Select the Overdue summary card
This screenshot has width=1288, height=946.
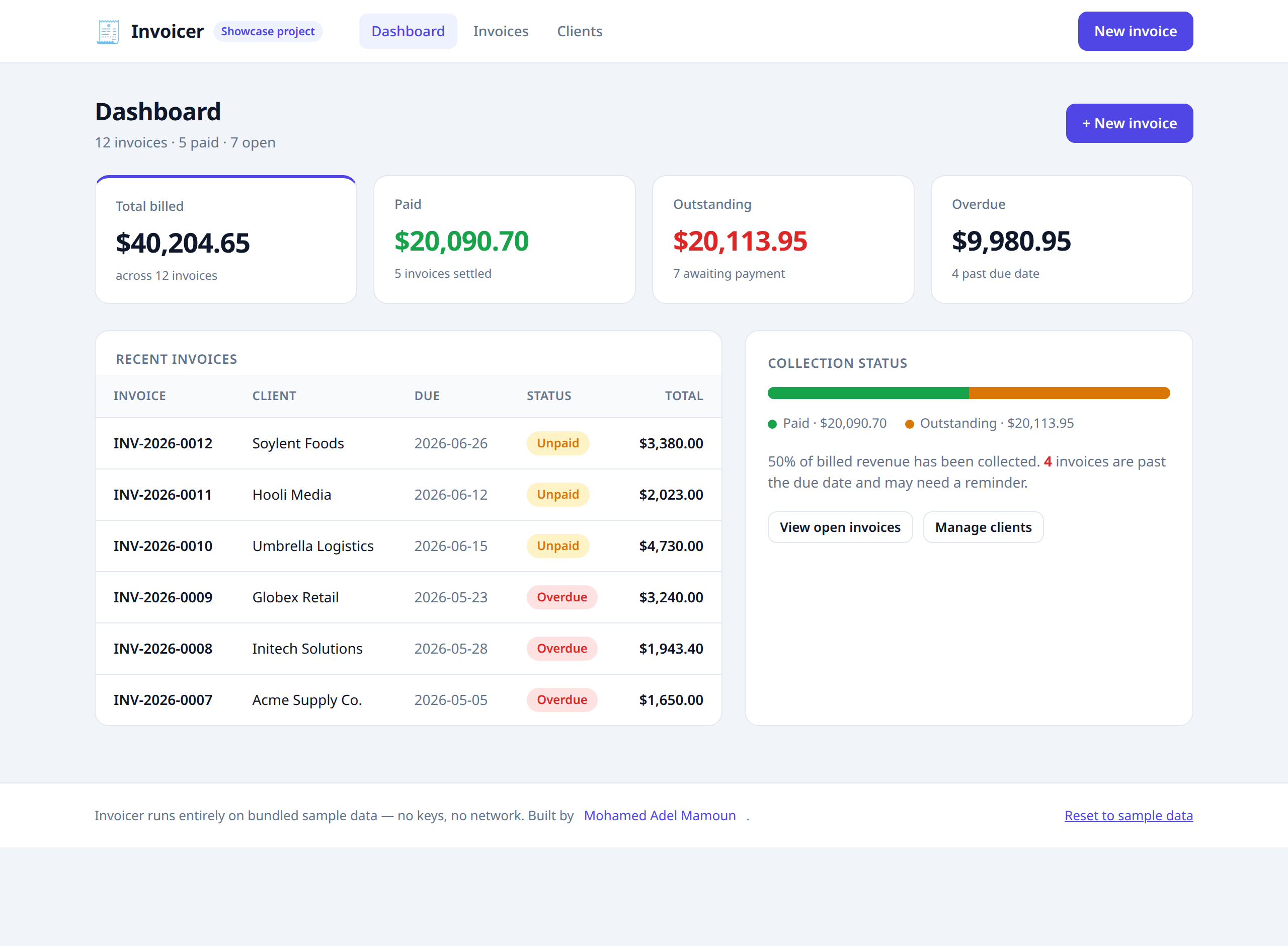pos(1061,240)
